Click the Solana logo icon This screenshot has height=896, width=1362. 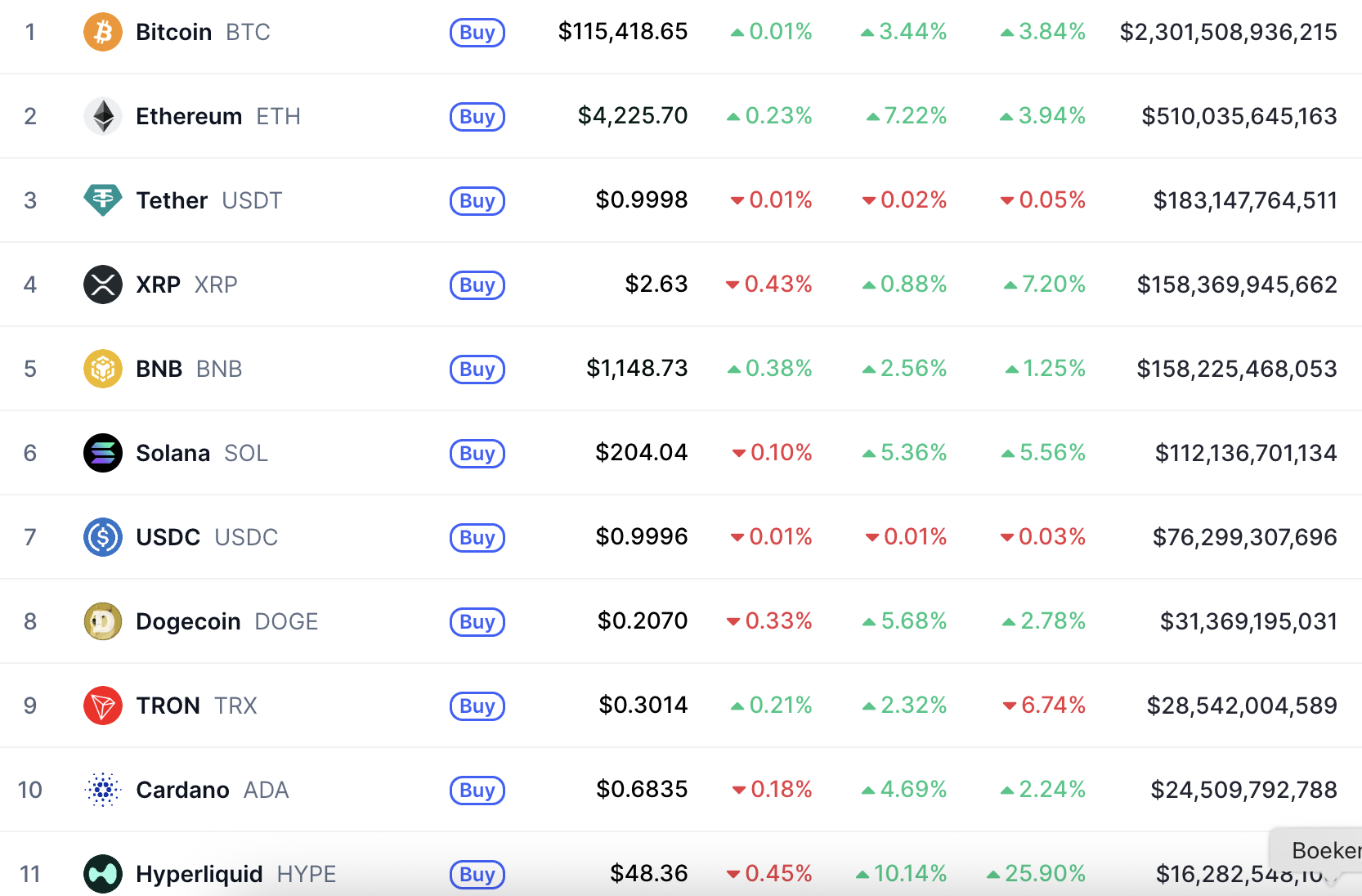pos(103,453)
